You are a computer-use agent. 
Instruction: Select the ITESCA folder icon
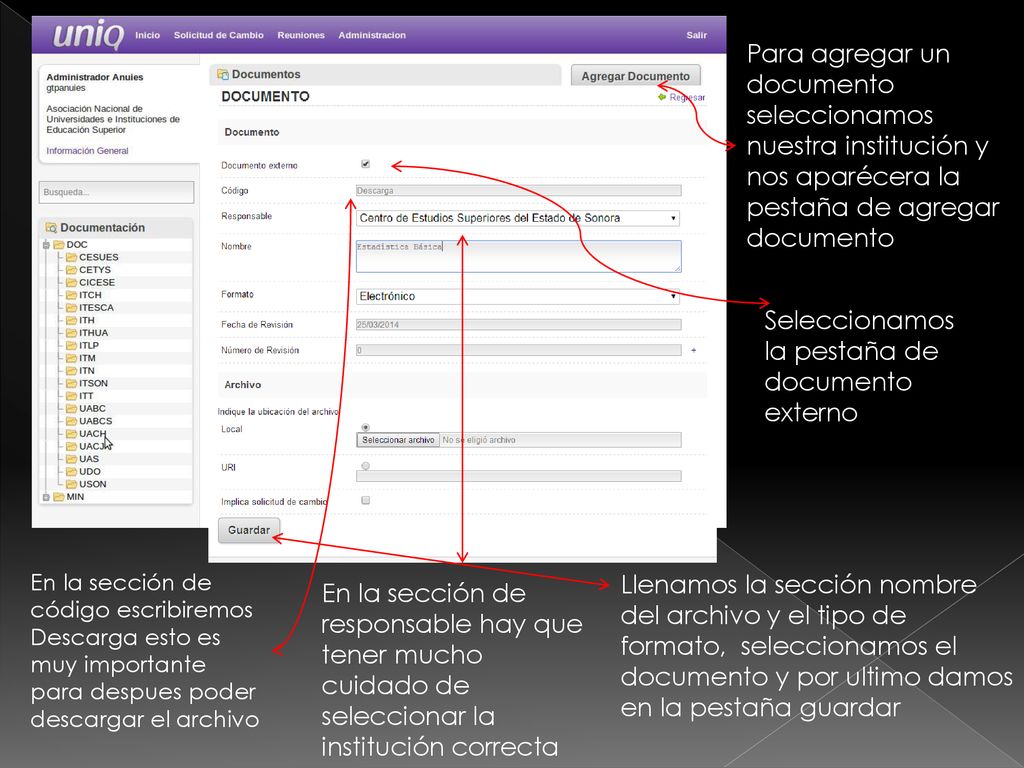click(71, 308)
